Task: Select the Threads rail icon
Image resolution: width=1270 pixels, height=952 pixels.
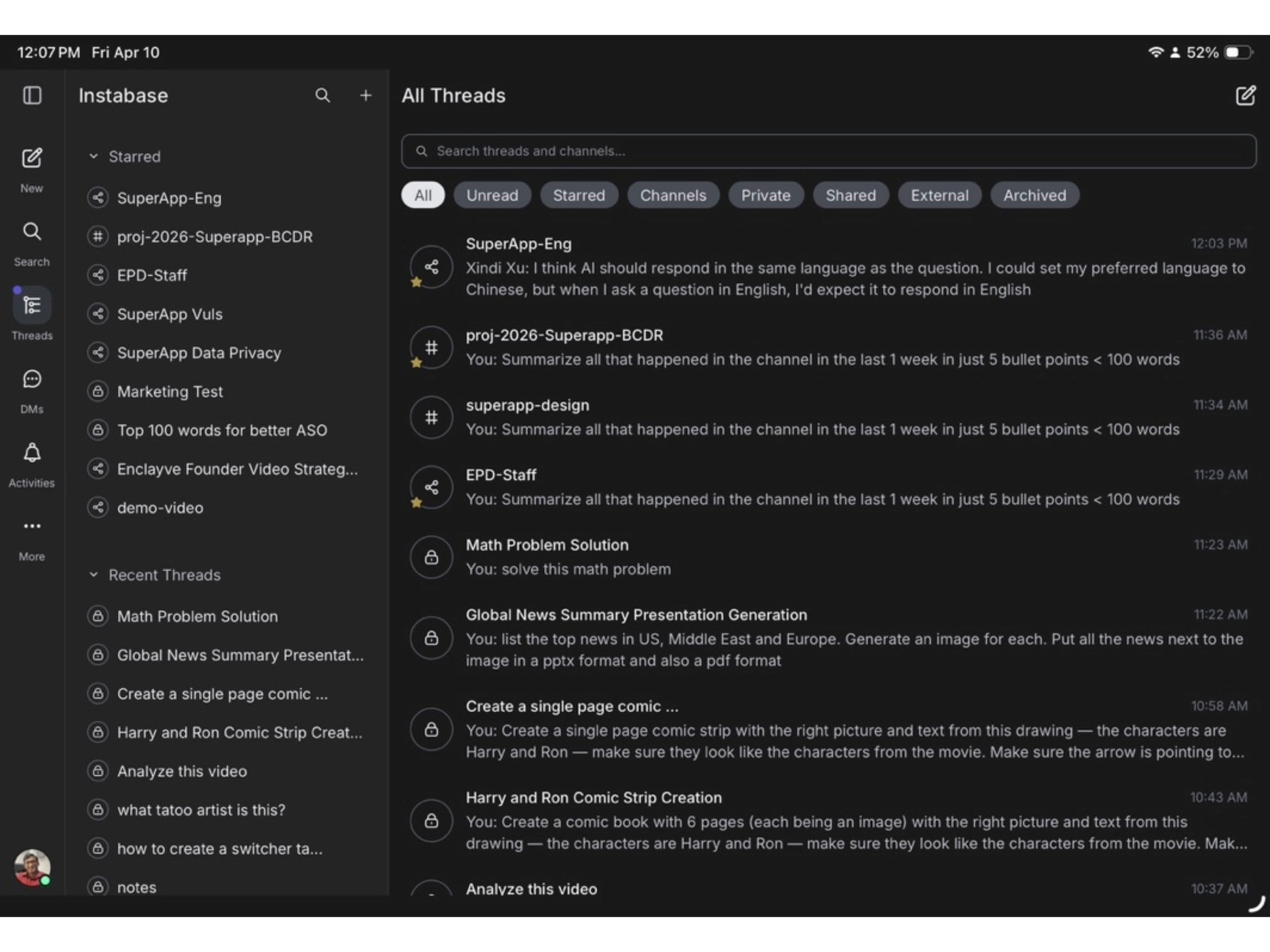Action: (x=32, y=305)
